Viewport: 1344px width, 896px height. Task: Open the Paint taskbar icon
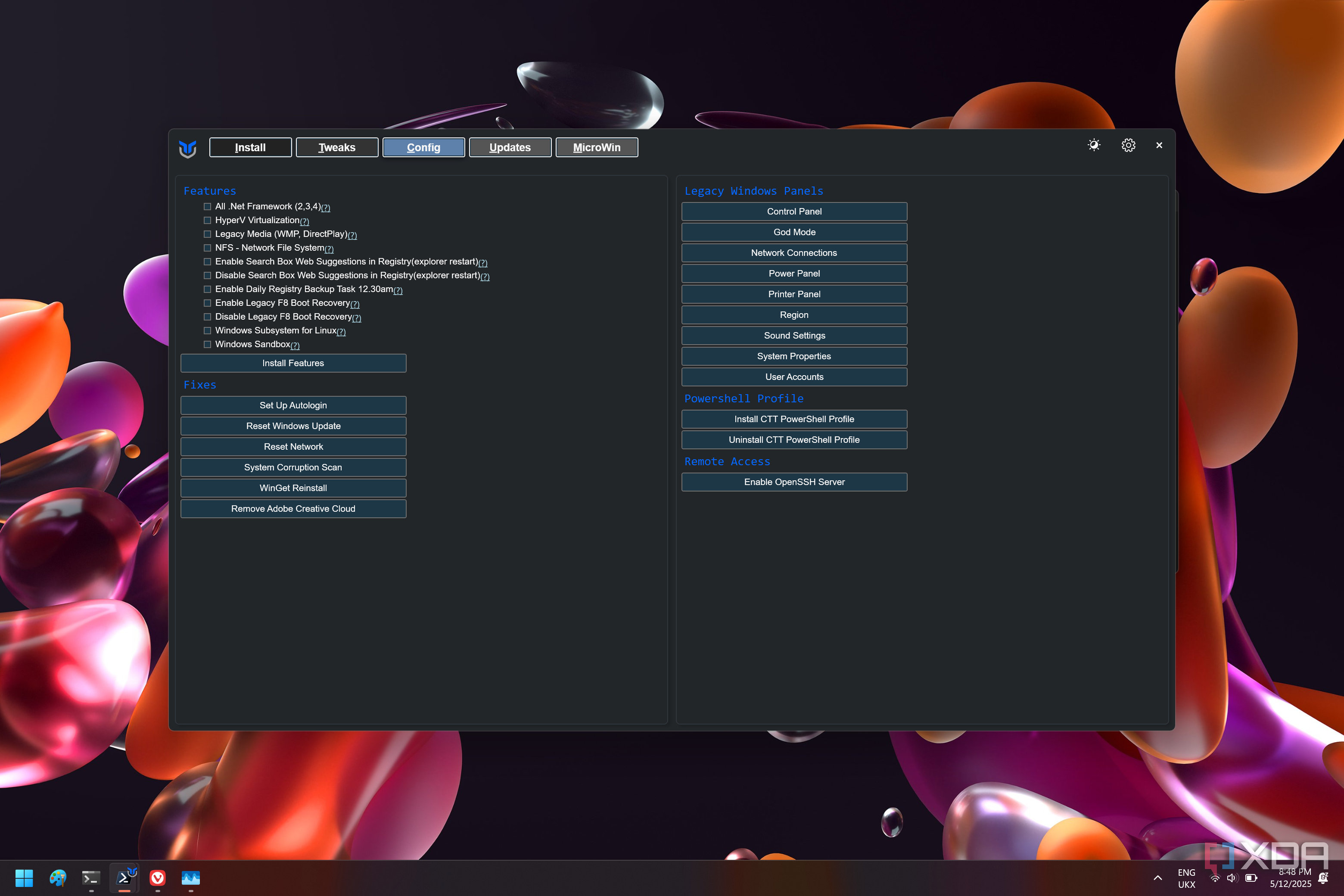(58, 878)
